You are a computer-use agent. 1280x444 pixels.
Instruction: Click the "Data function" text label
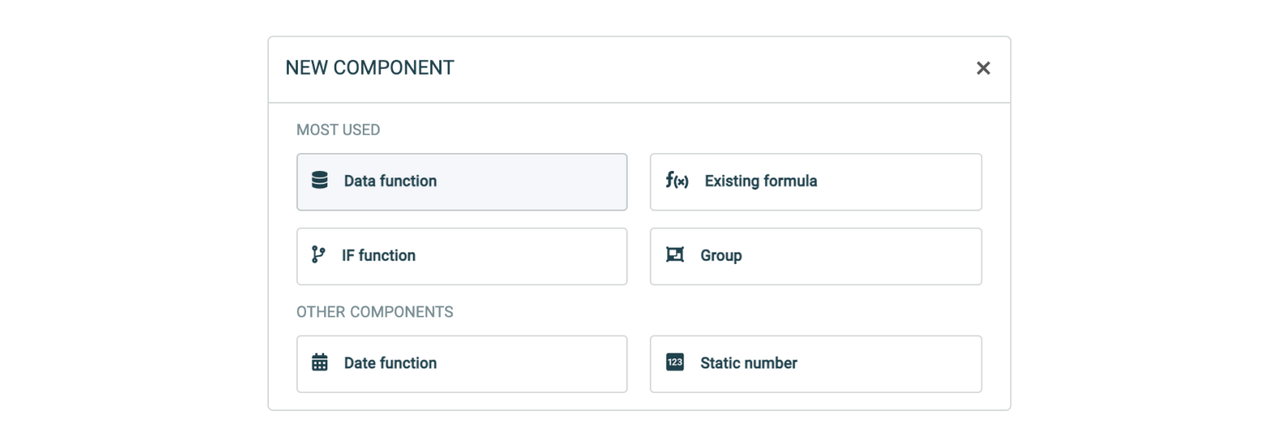coord(390,181)
